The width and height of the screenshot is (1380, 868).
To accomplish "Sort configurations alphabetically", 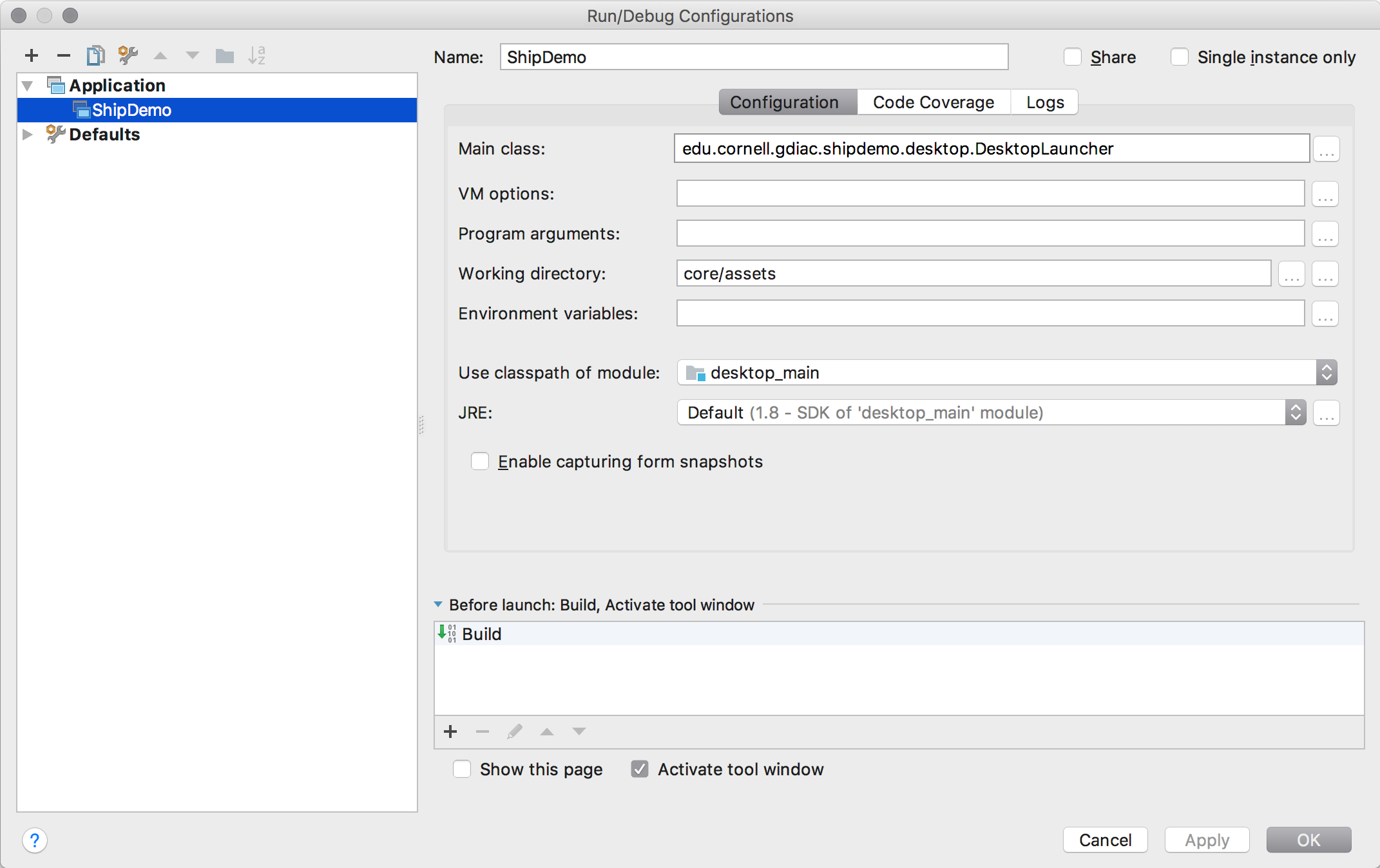I will (x=256, y=56).
